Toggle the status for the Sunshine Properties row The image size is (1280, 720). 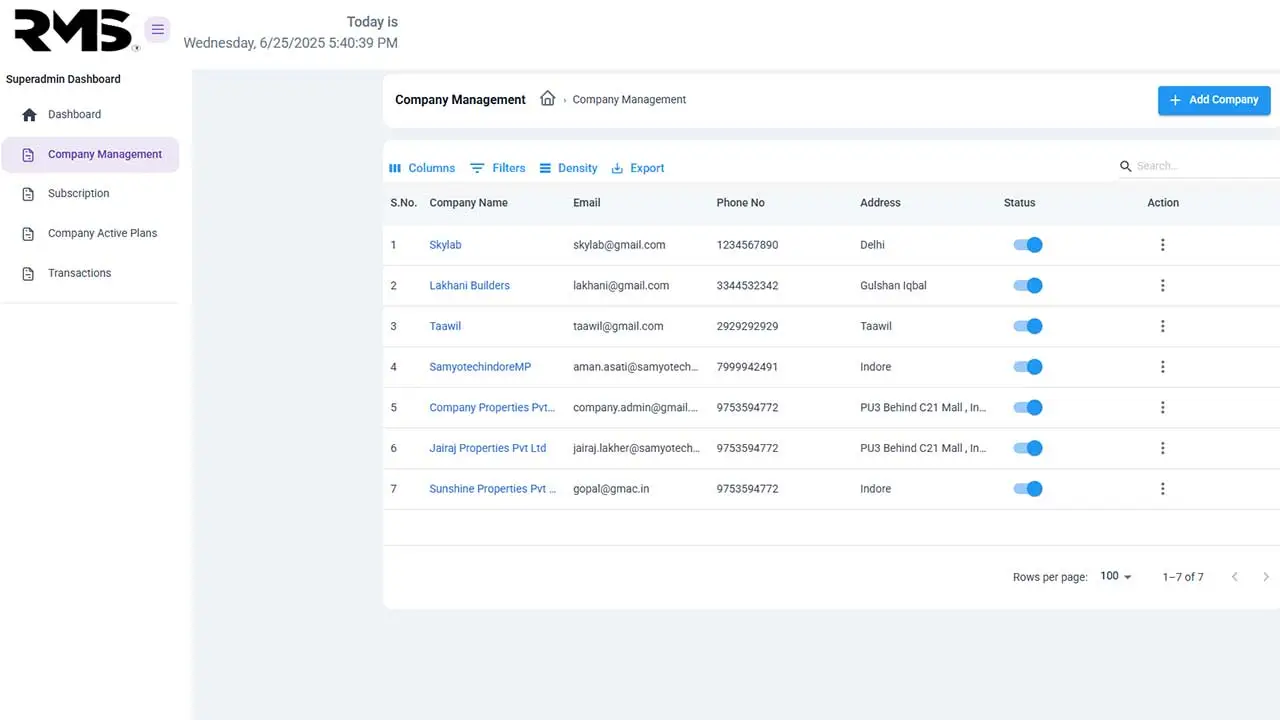click(x=1028, y=489)
